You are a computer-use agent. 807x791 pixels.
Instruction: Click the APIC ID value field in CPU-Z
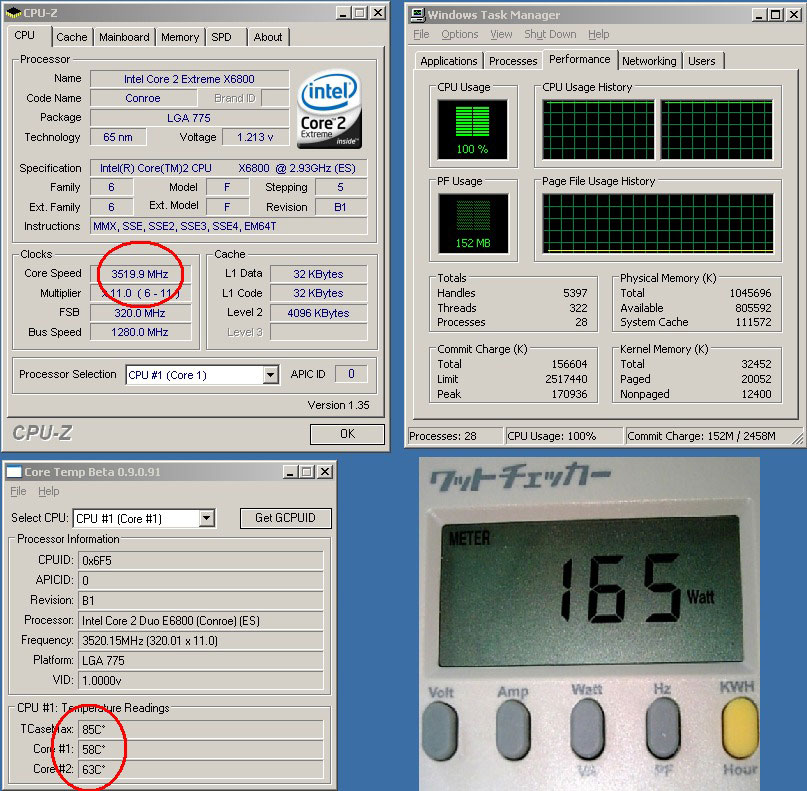[x=351, y=374]
